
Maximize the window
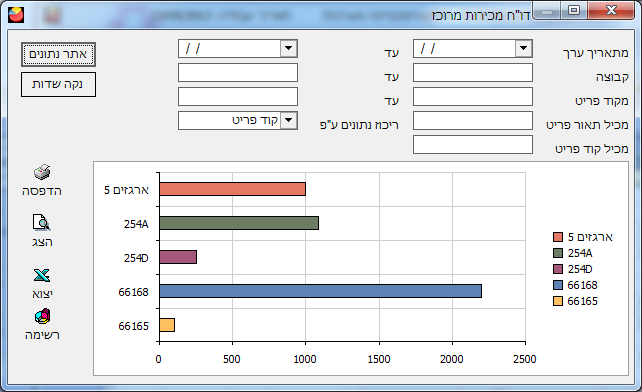574,10
